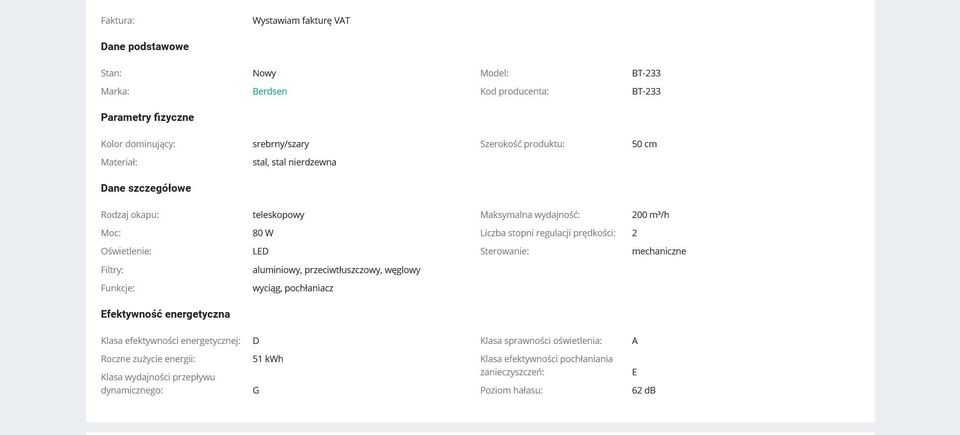The image size is (960, 435).
Task: Click the "teleskopowy" hood type value
Action: click(x=278, y=215)
